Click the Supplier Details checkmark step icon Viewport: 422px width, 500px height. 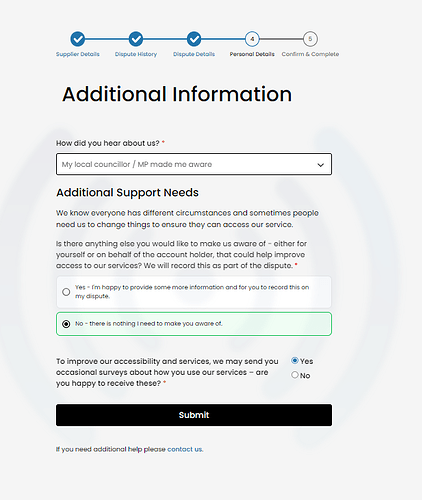[x=78, y=39]
